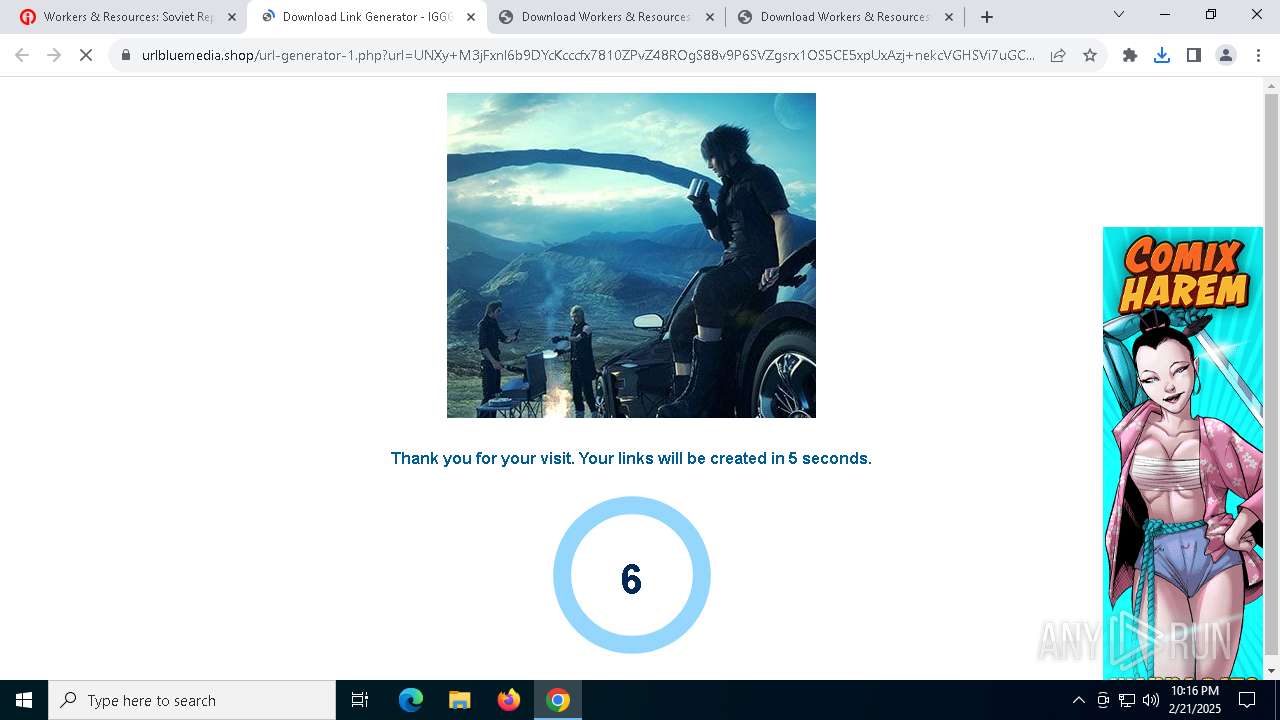Screen dimensions: 1280x720
Task: Open the Chrome profile avatar
Action: click(x=1226, y=56)
